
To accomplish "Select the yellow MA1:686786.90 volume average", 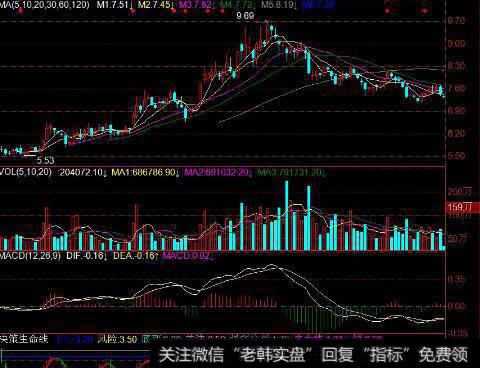I will 145,172.
